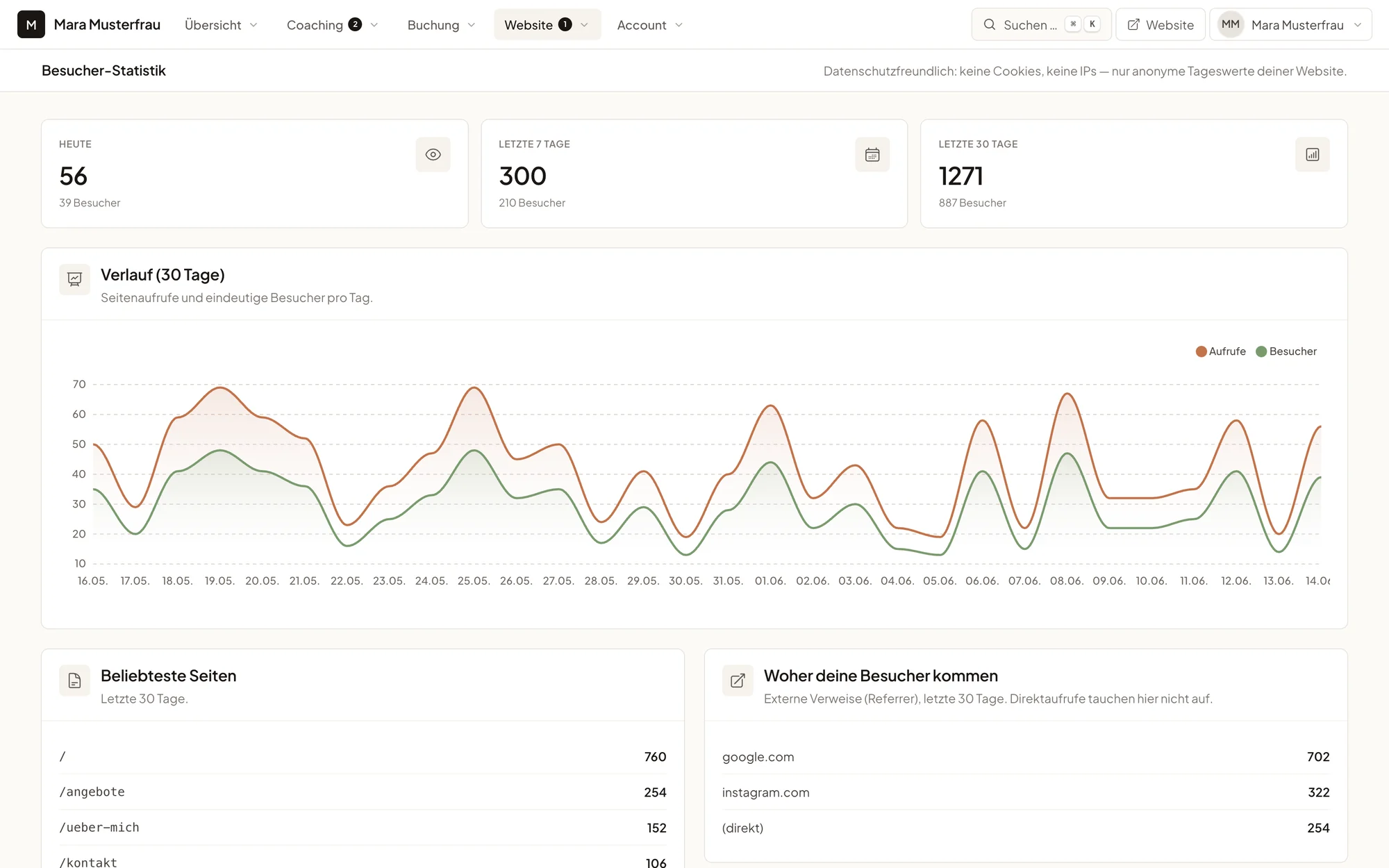This screenshot has height=868, width=1389.
Task: Click the bar chart icon in Letzte 30 Tage card
Action: pos(1312,154)
